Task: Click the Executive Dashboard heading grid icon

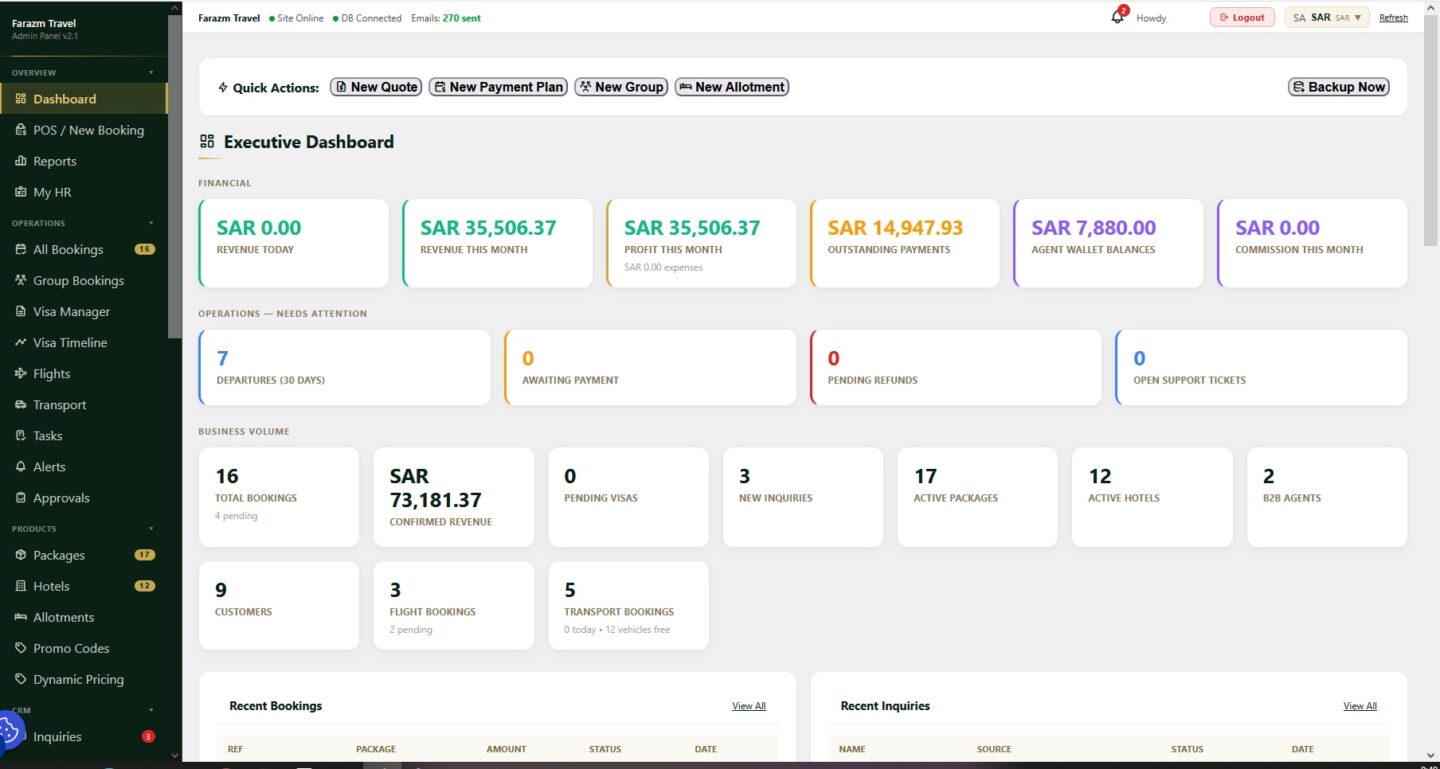Action: click(207, 142)
